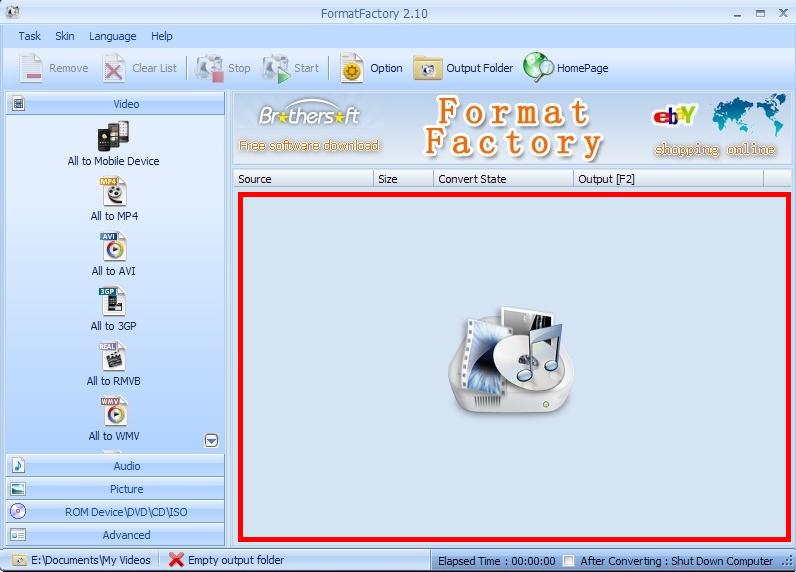The image size is (796, 572).
Task: Open the Skin menu
Action: (64, 36)
